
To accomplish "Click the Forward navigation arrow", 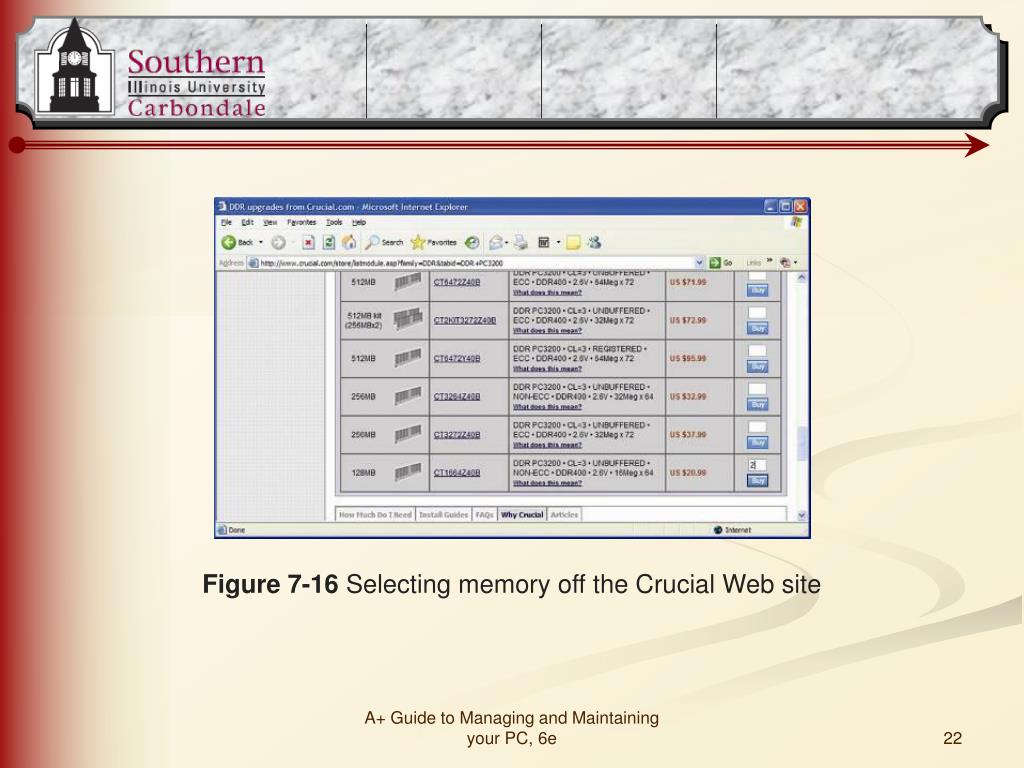I will 278,242.
